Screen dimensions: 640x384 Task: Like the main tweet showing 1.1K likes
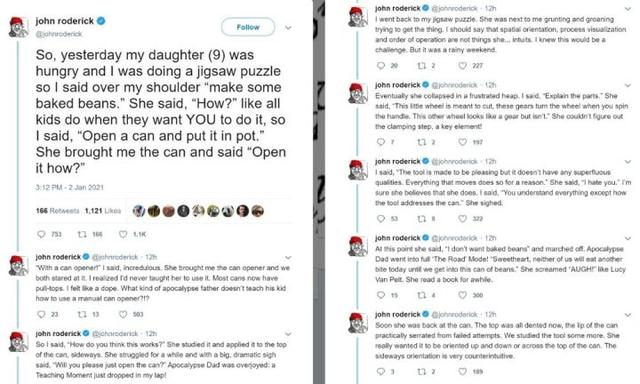tap(123, 234)
